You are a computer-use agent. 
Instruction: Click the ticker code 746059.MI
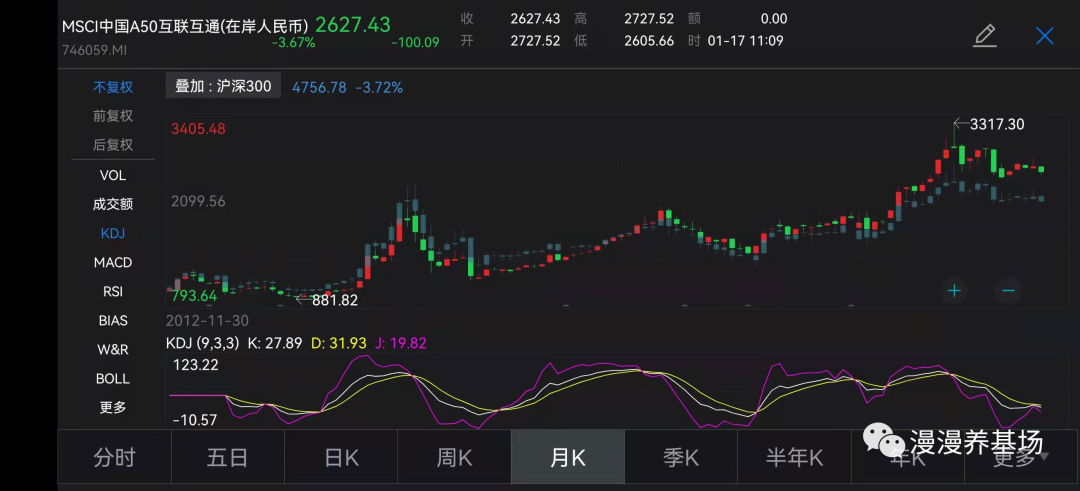(94, 50)
